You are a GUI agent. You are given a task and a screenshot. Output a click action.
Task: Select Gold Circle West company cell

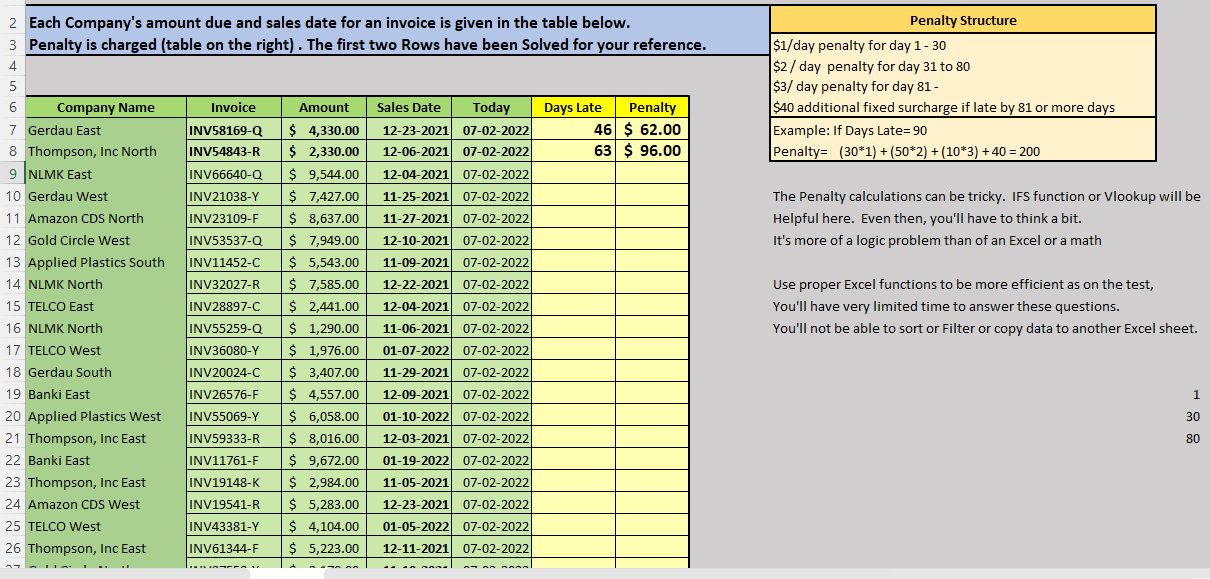106,240
